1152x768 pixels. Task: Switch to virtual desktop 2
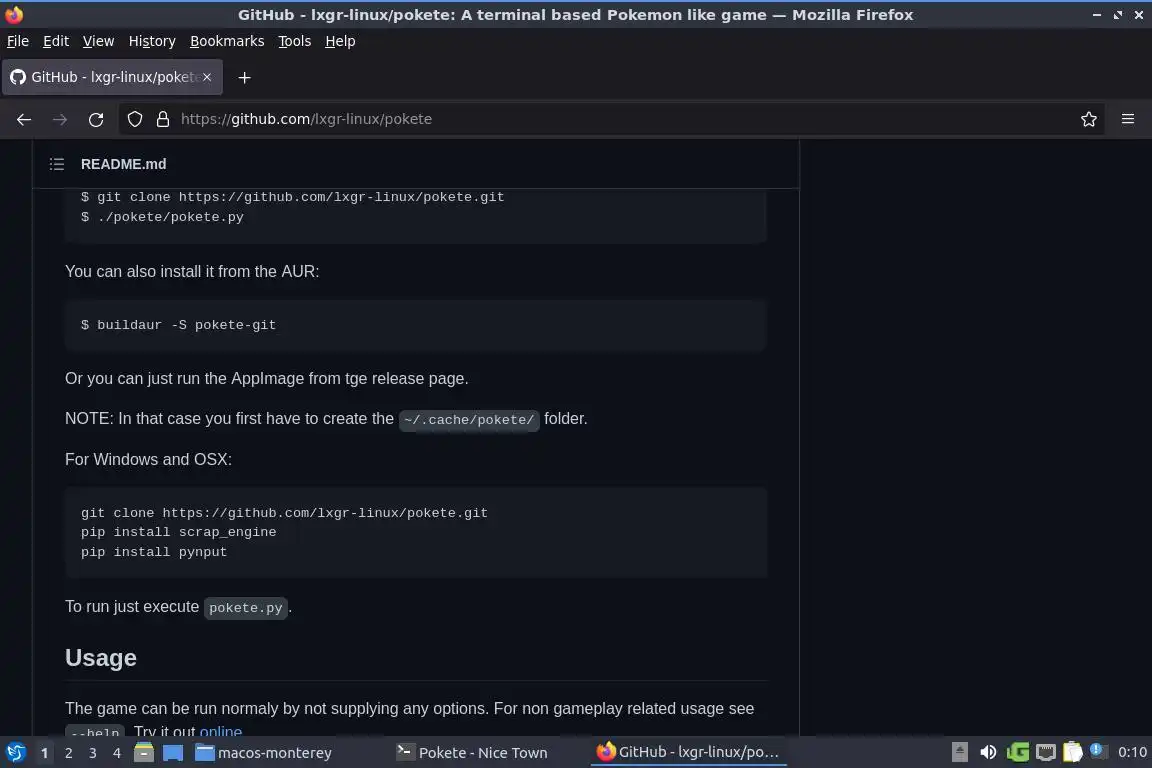tap(68, 753)
